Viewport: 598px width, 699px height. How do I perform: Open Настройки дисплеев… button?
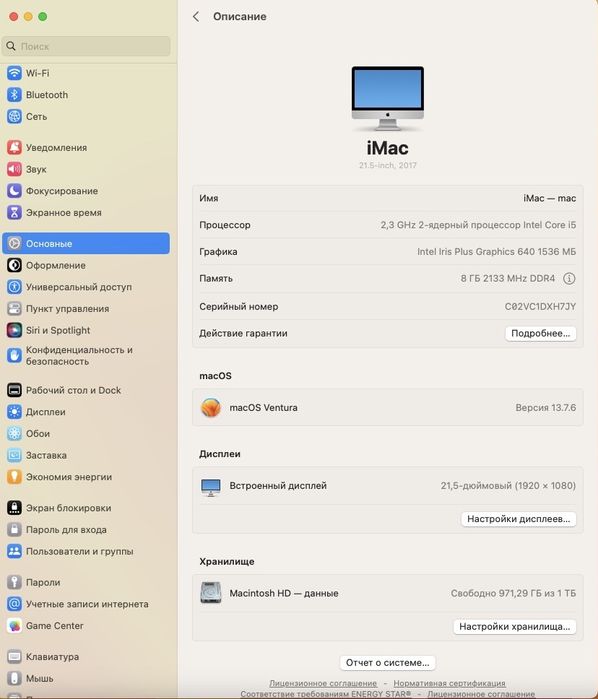coord(519,519)
